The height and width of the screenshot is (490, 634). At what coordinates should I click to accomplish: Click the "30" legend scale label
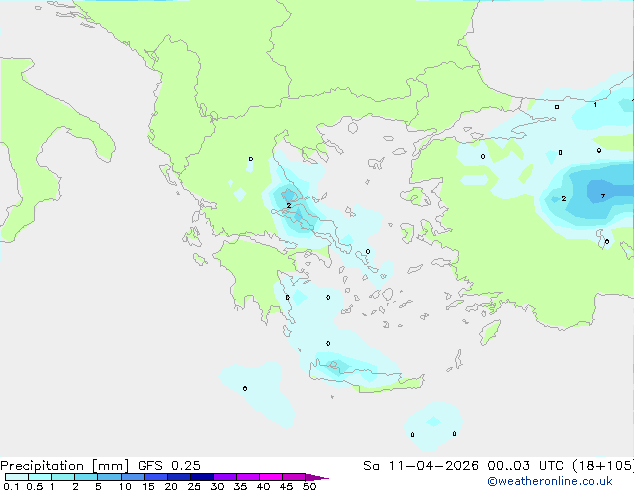point(217,486)
